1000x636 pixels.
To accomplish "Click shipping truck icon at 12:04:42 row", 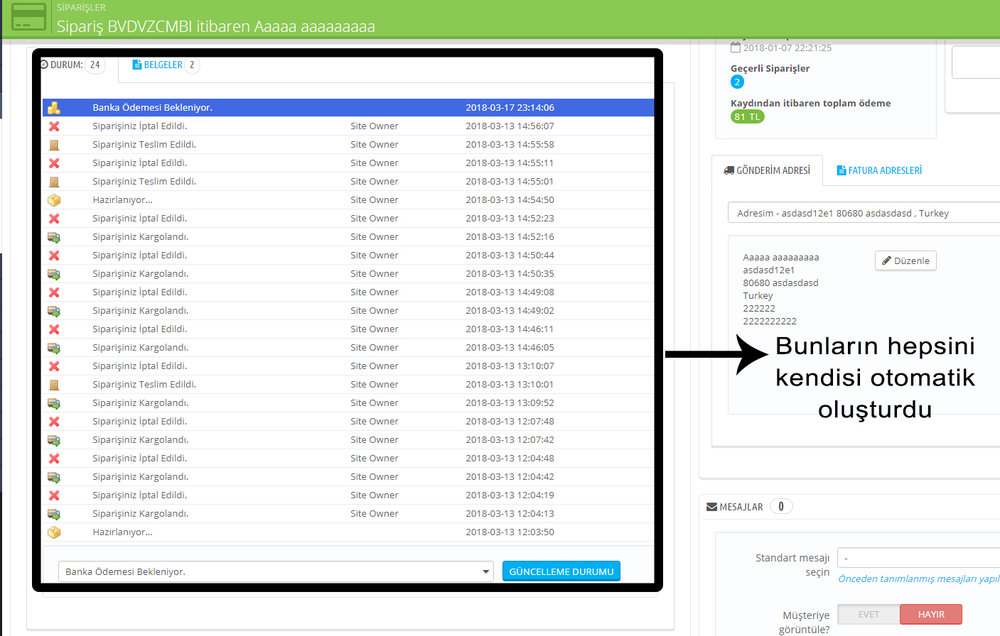I will click(54, 477).
